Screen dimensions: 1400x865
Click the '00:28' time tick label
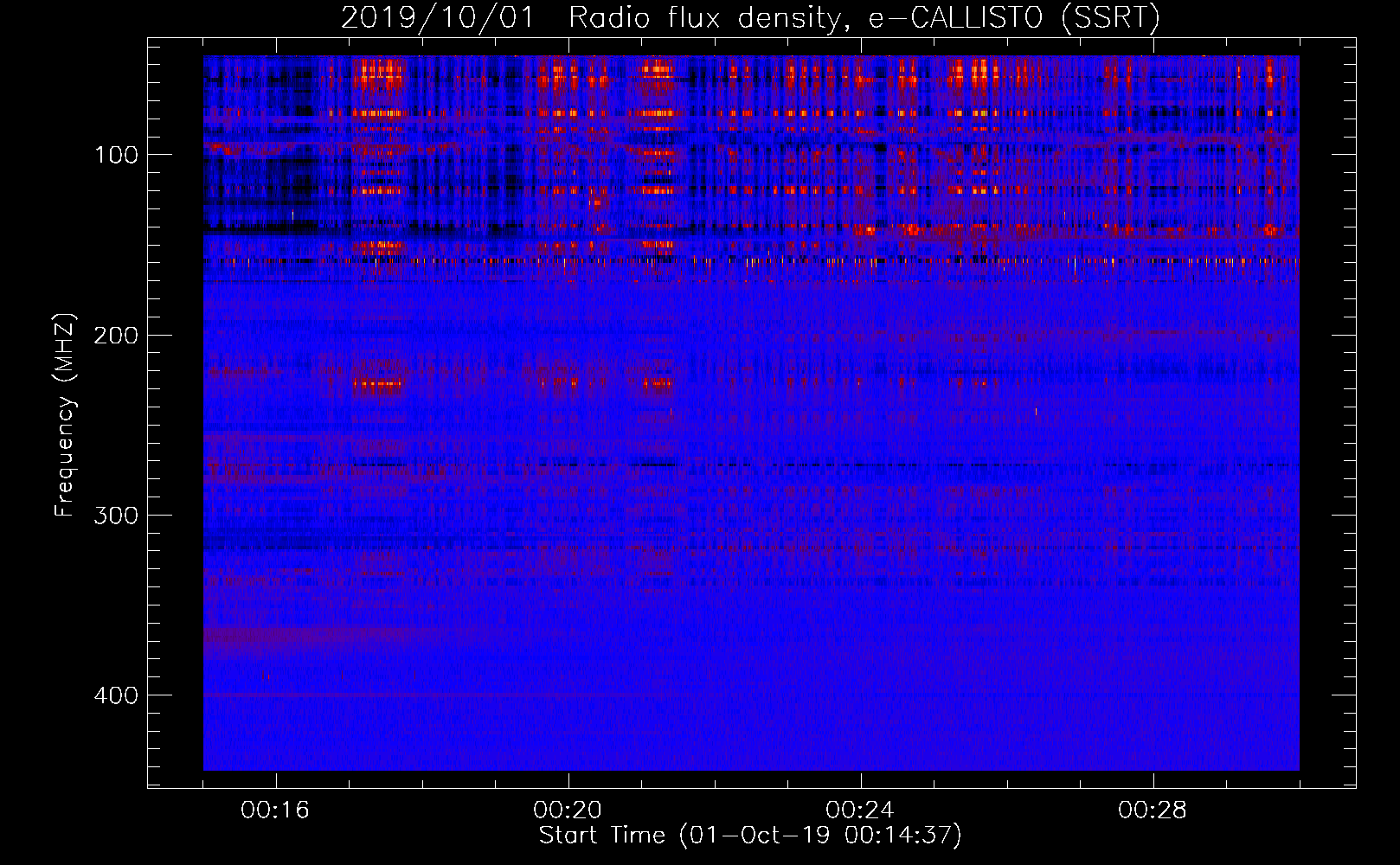pos(1153,811)
